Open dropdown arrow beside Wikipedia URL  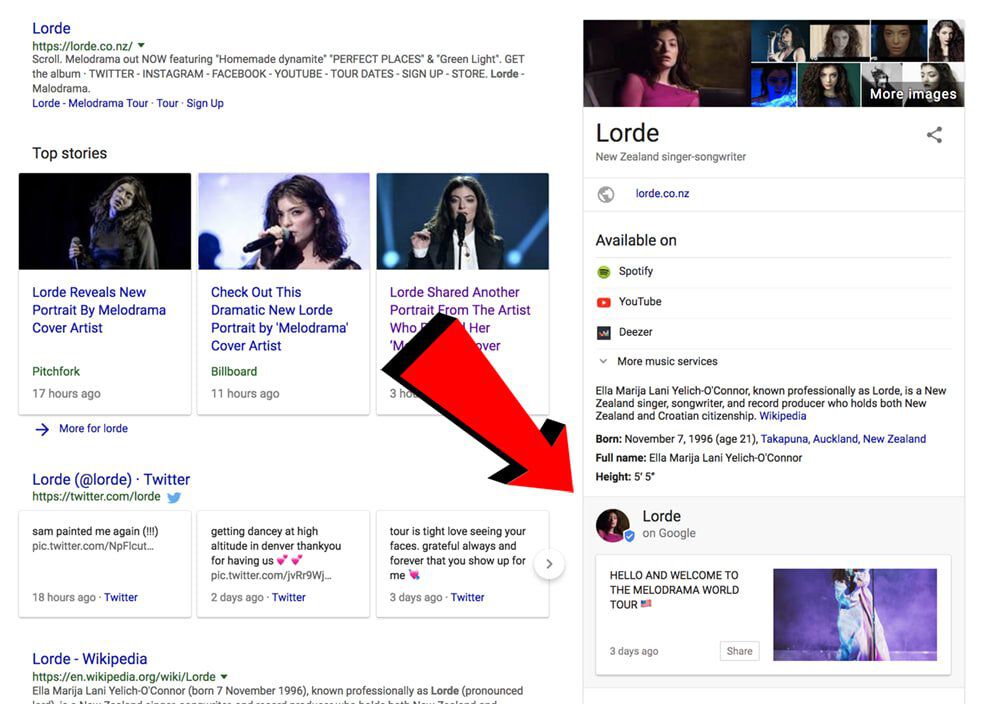[x=224, y=676]
